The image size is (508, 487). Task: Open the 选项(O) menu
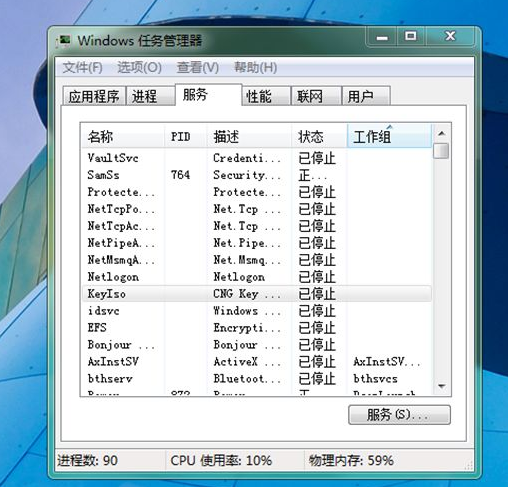(139, 68)
